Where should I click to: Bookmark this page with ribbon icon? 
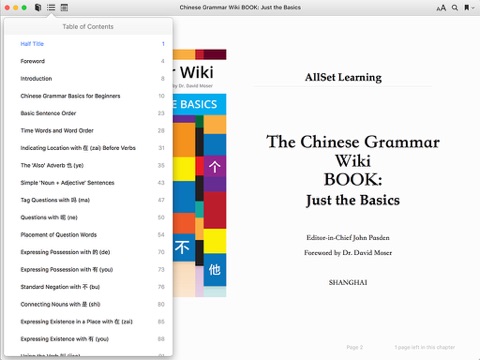tap(467, 8)
